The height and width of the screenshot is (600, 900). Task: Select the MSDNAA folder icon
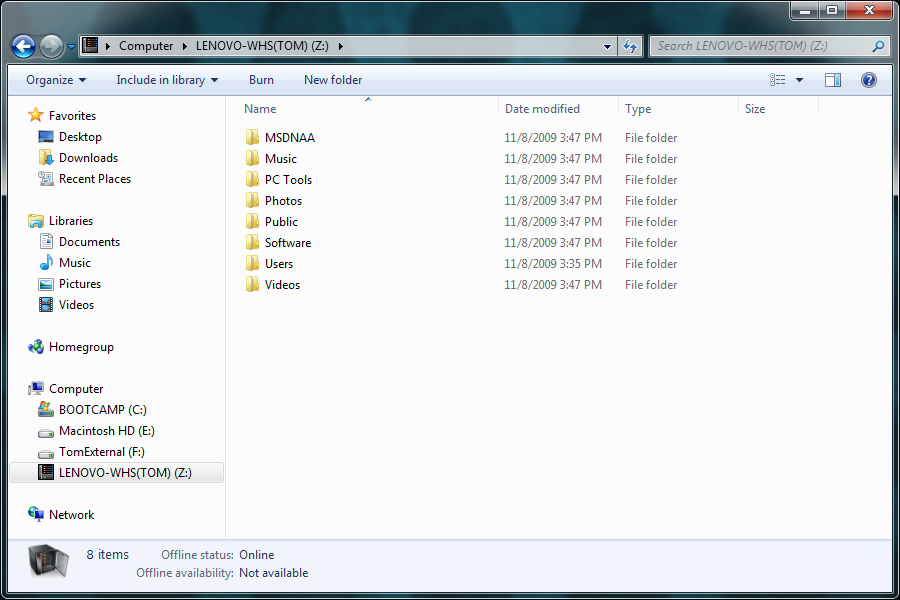tap(252, 138)
